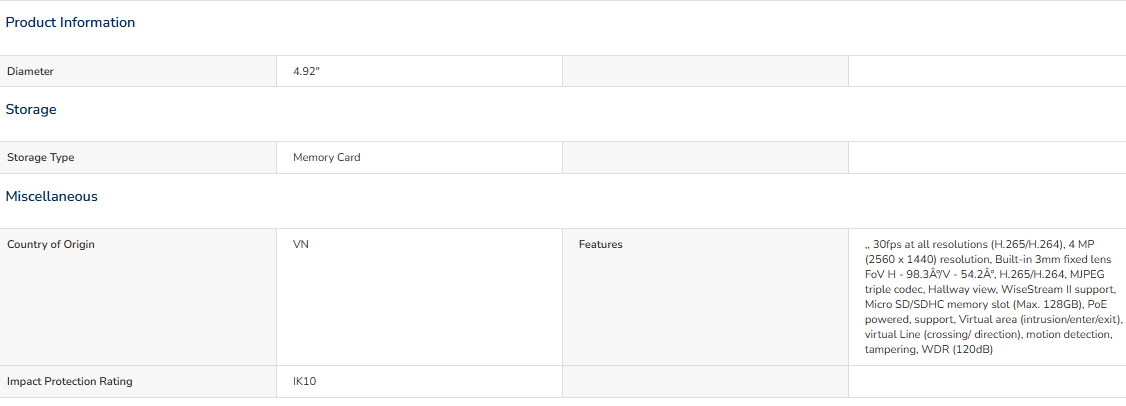Click the "tampering, WDR (120dB)" text line
The width and height of the screenshot is (1126, 406).
[x=929, y=350]
